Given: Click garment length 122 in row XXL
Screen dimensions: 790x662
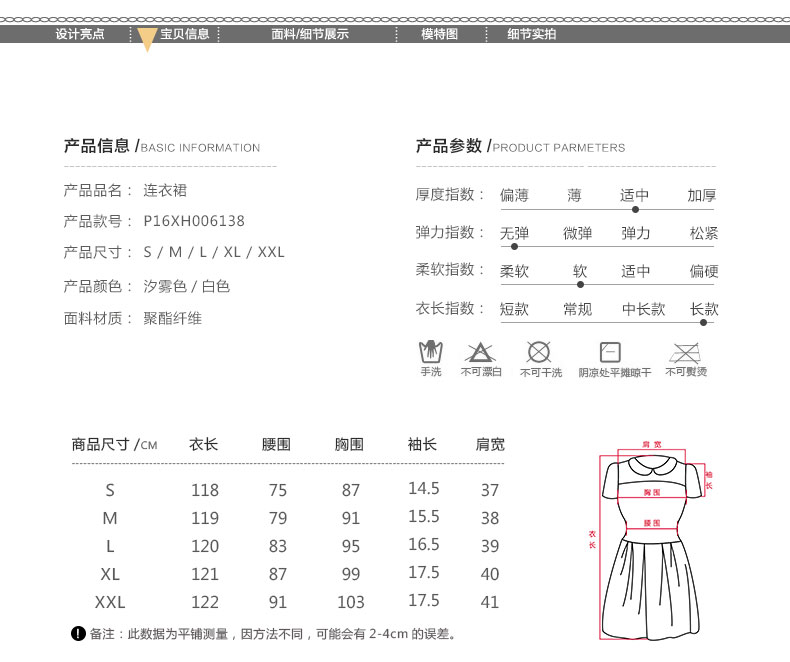Looking at the screenshot, I should point(205,602).
